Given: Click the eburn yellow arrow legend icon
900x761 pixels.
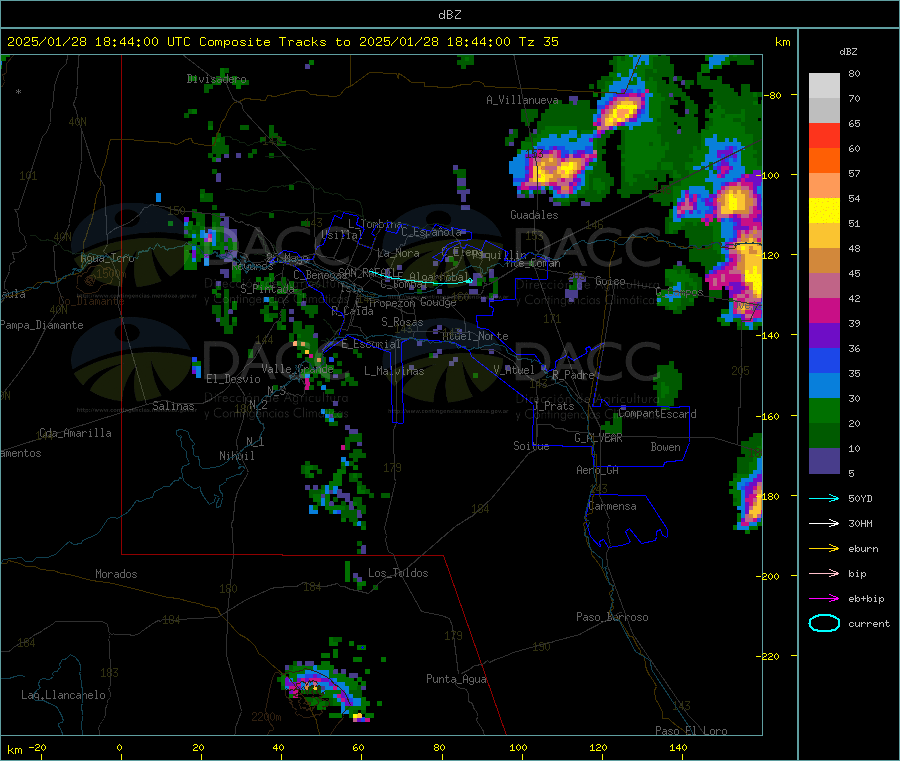Looking at the screenshot, I should pos(824,549).
